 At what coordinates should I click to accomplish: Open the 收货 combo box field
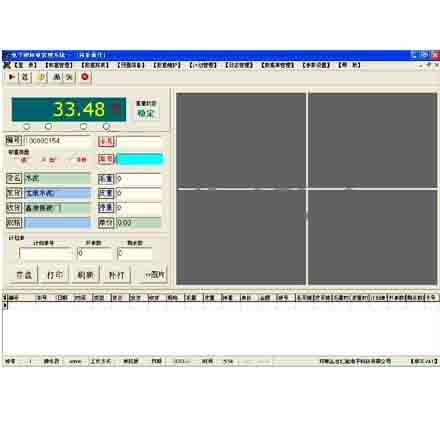pyautogui.click(x=57, y=208)
